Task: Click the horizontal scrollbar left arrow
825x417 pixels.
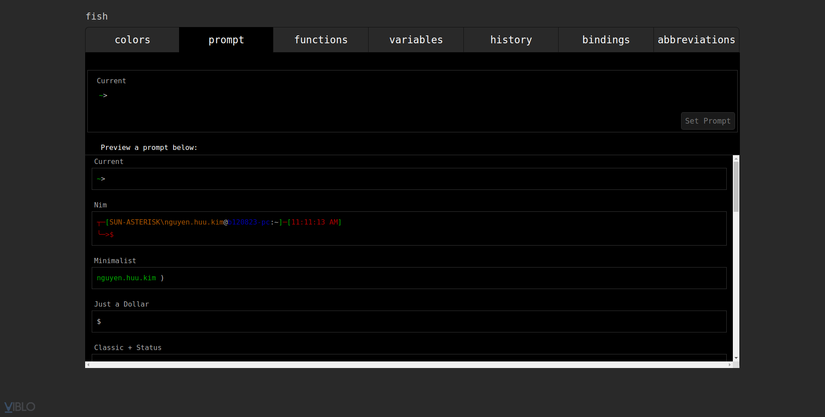Action: [x=88, y=364]
